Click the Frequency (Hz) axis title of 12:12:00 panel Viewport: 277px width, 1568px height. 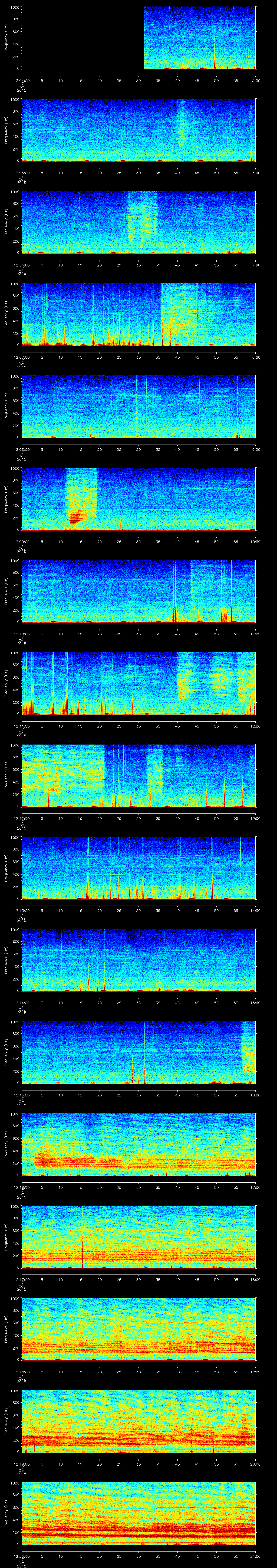[6, 775]
